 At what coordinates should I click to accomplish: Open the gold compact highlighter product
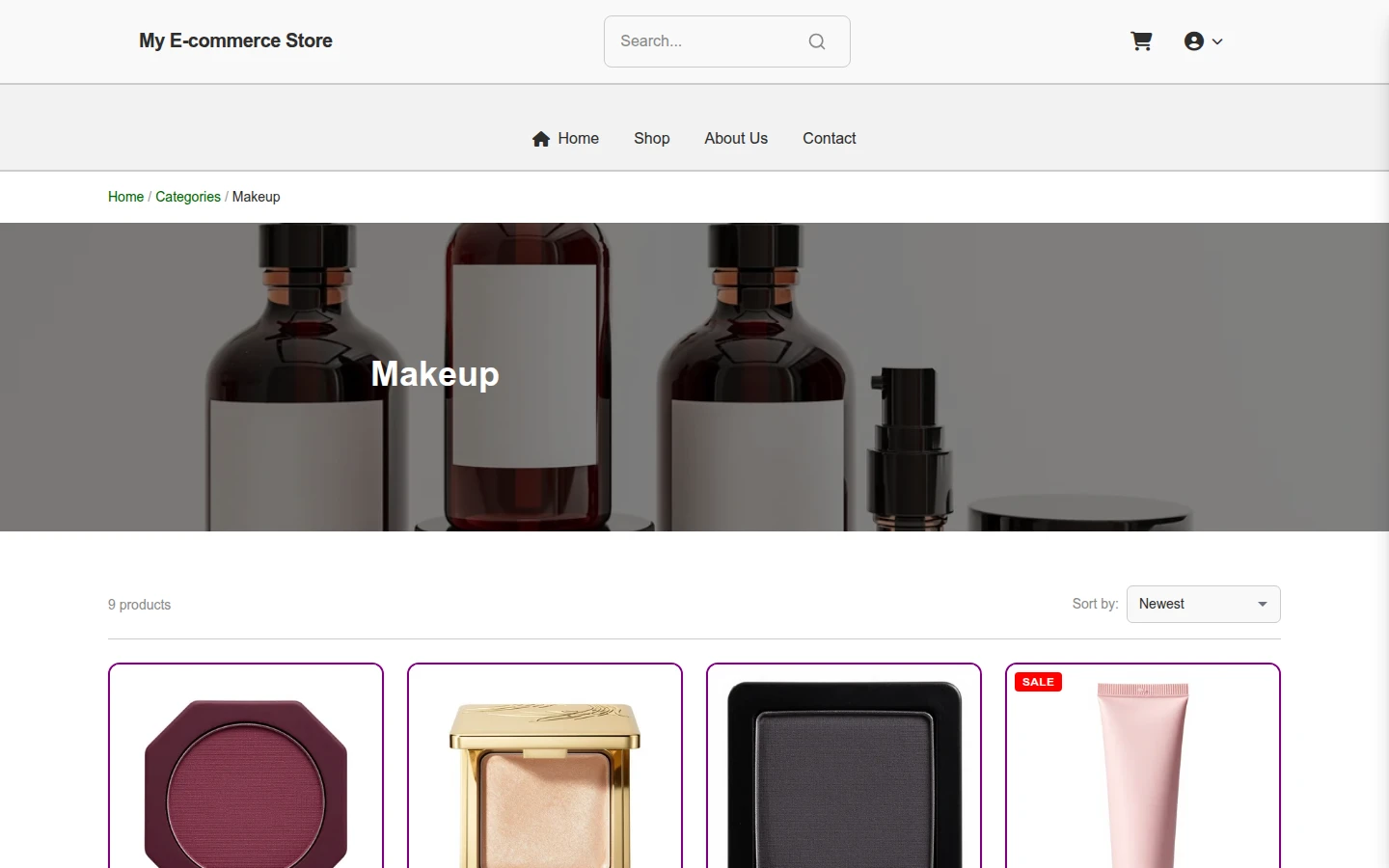pos(545,766)
